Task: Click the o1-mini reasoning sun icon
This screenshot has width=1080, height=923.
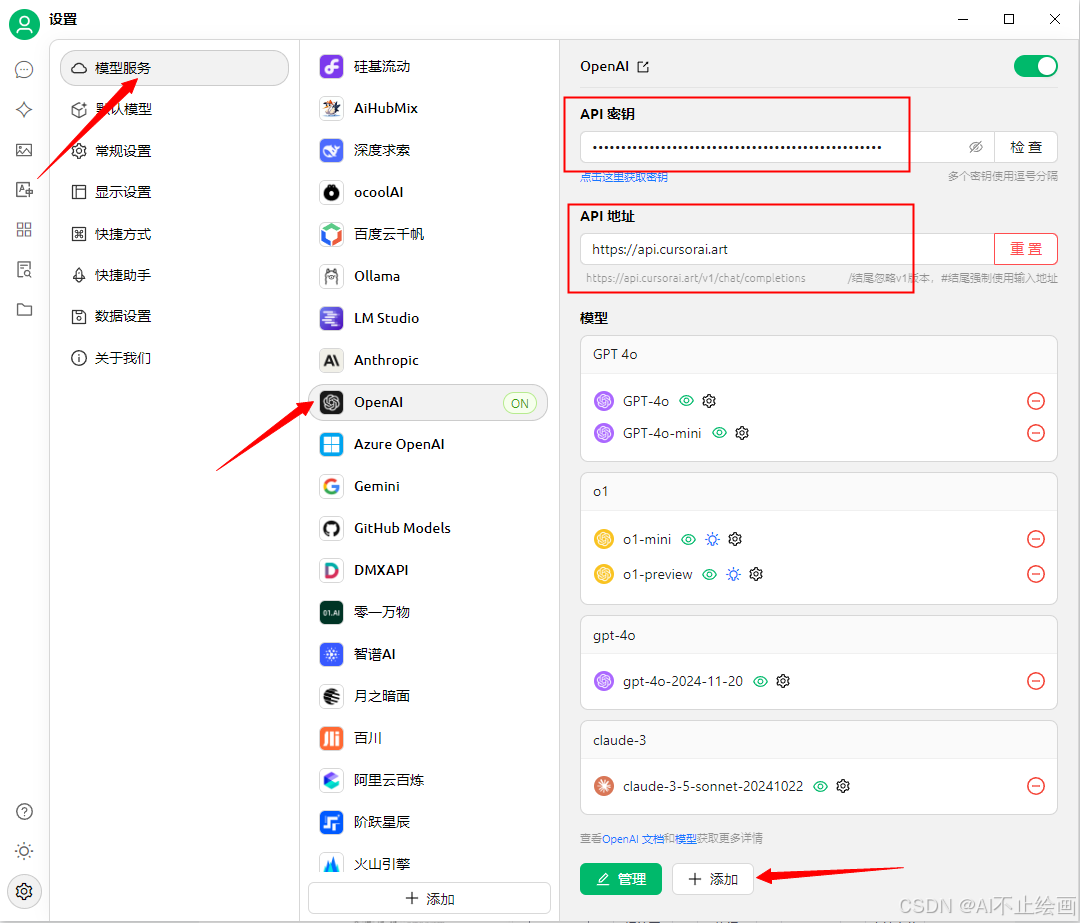Action: tap(712, 539)
